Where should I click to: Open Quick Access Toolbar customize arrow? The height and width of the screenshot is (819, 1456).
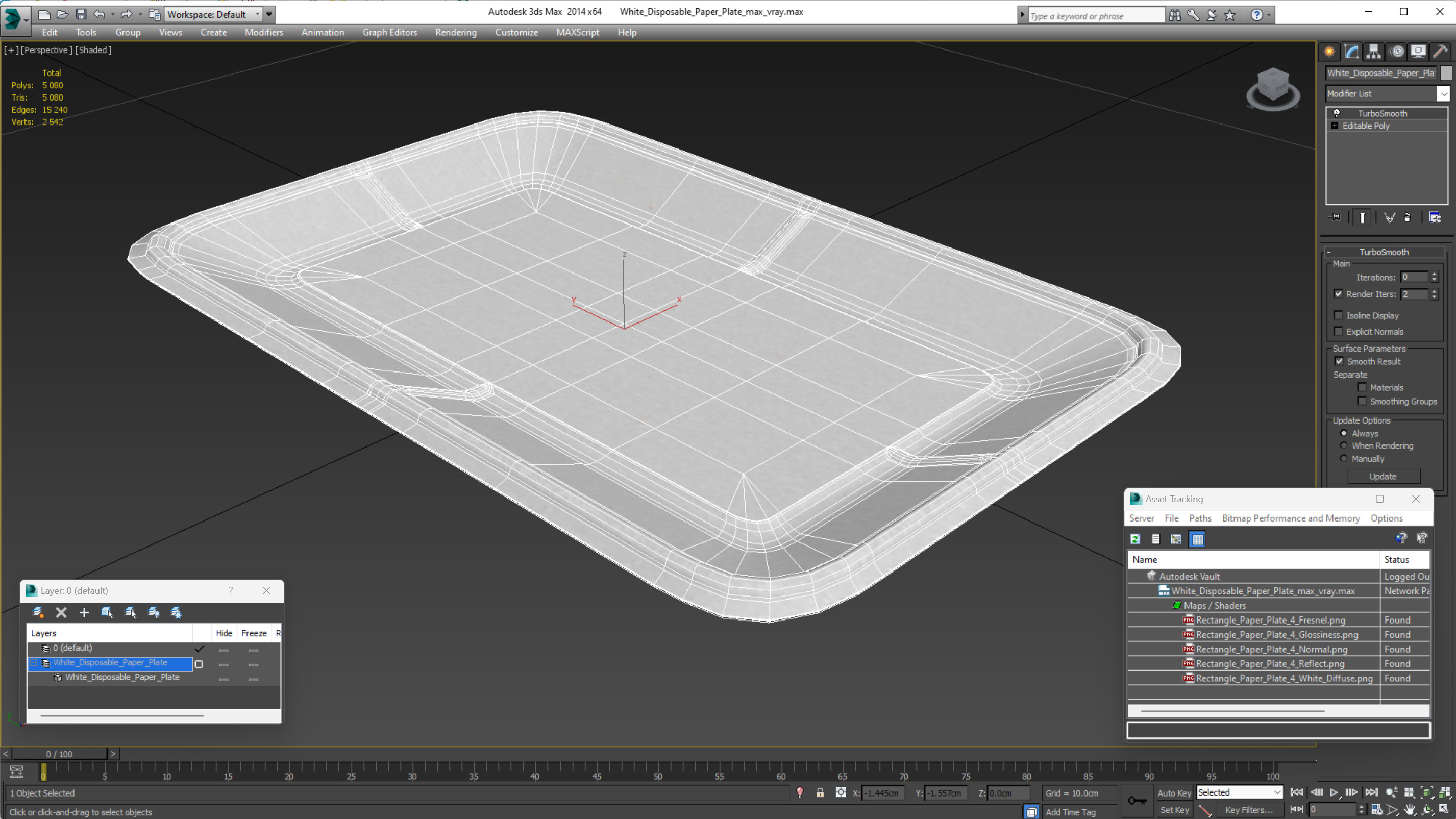(269, 15)
